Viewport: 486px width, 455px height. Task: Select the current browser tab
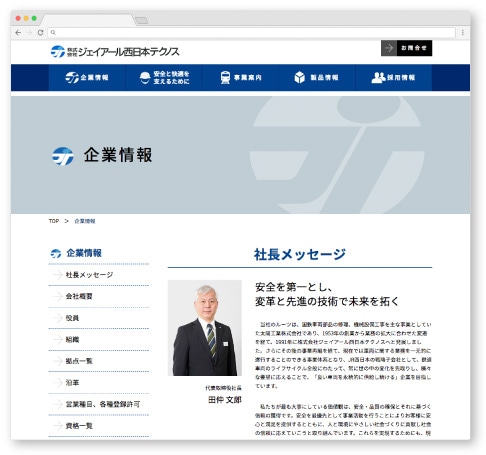point(88,20)
